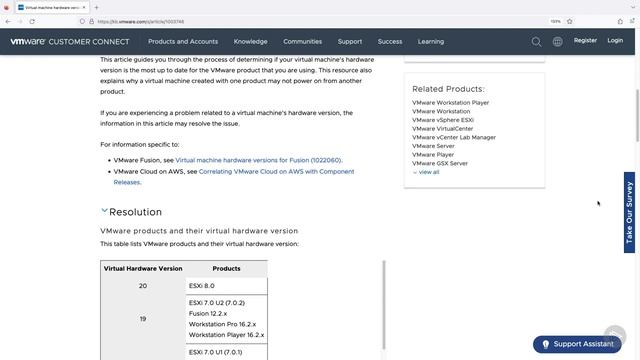Open a new browser tab
Viewport: 640px width, 360px height.
(x=96, y=7)
